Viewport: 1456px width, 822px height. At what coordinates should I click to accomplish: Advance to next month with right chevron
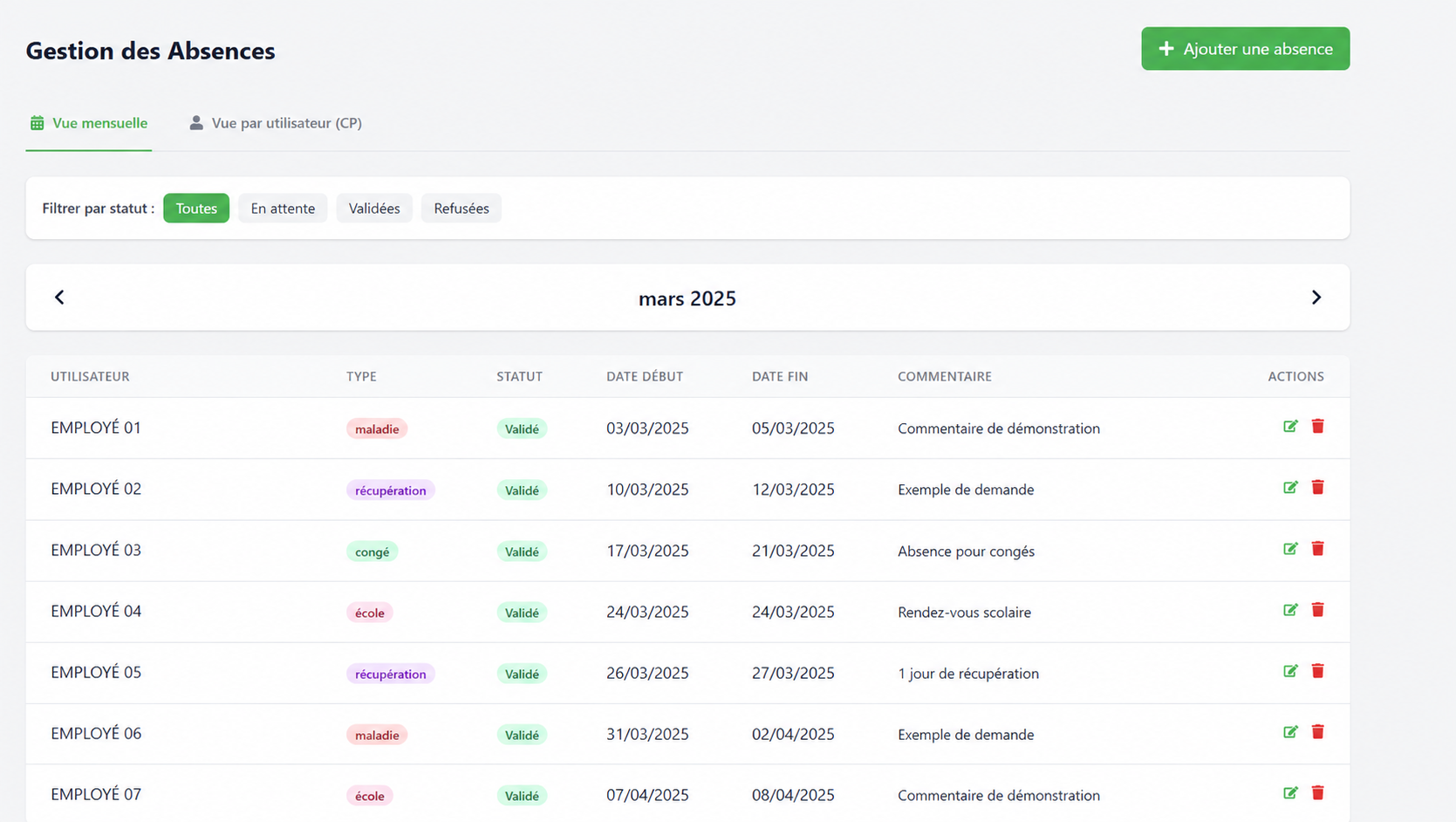point(1316,298)
